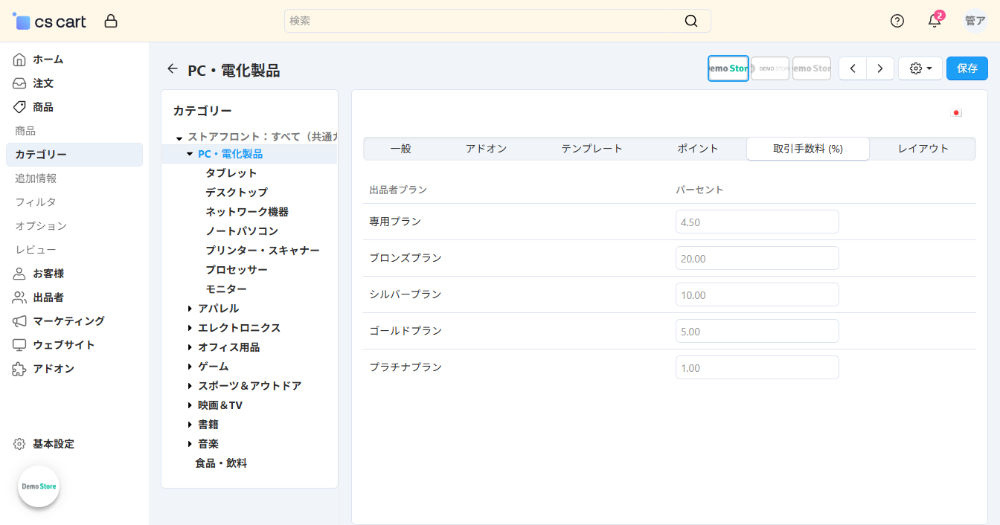Select ノートパソコン in the category tree
Screen dimensions: 1000x525
[x=242, y=231]
